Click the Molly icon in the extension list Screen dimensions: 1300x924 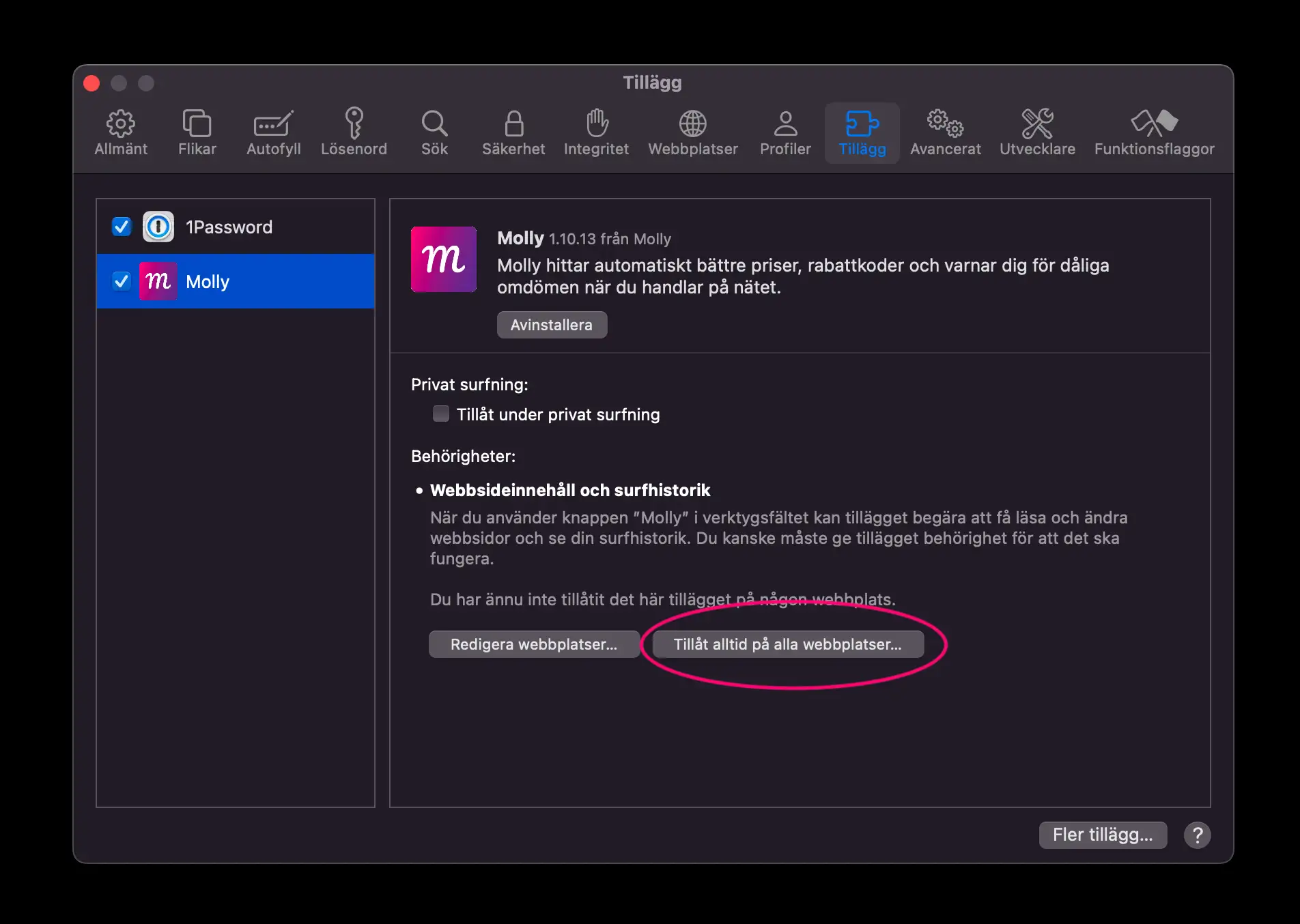158,281
